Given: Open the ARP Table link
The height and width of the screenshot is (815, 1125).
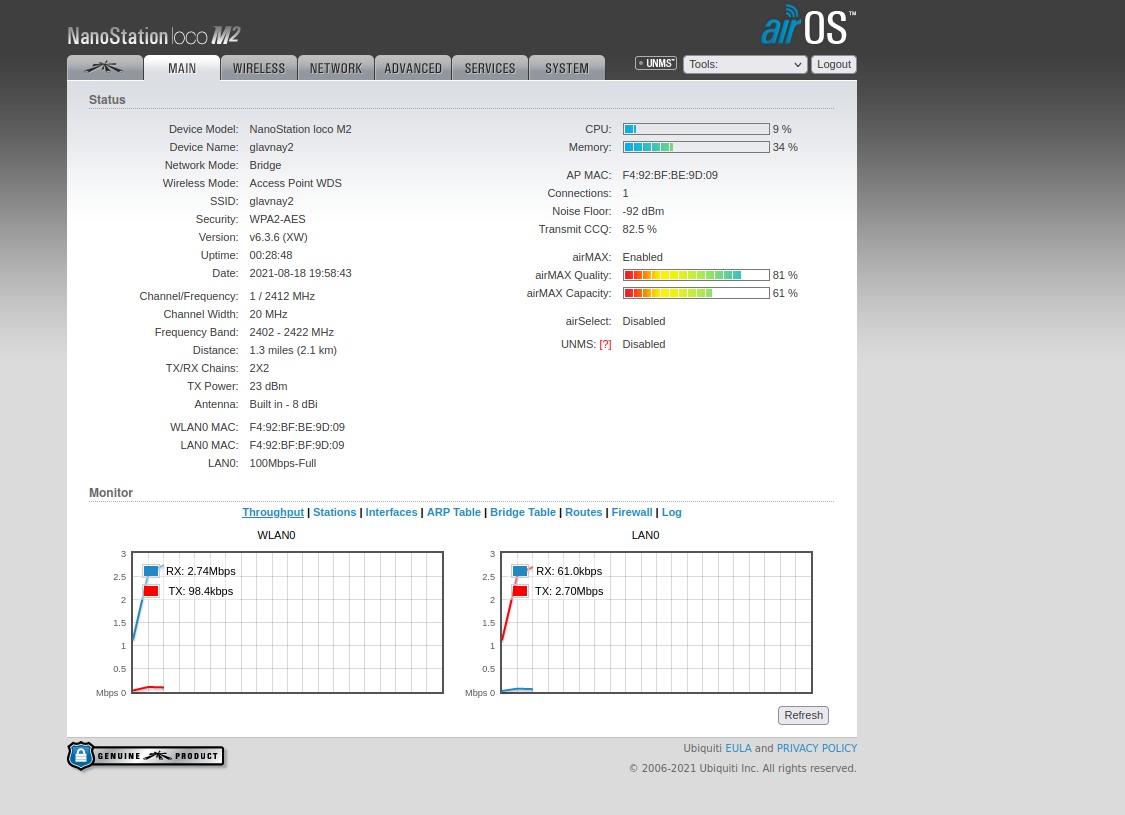Looking at the screenshot, I should (x=453, y=512).
